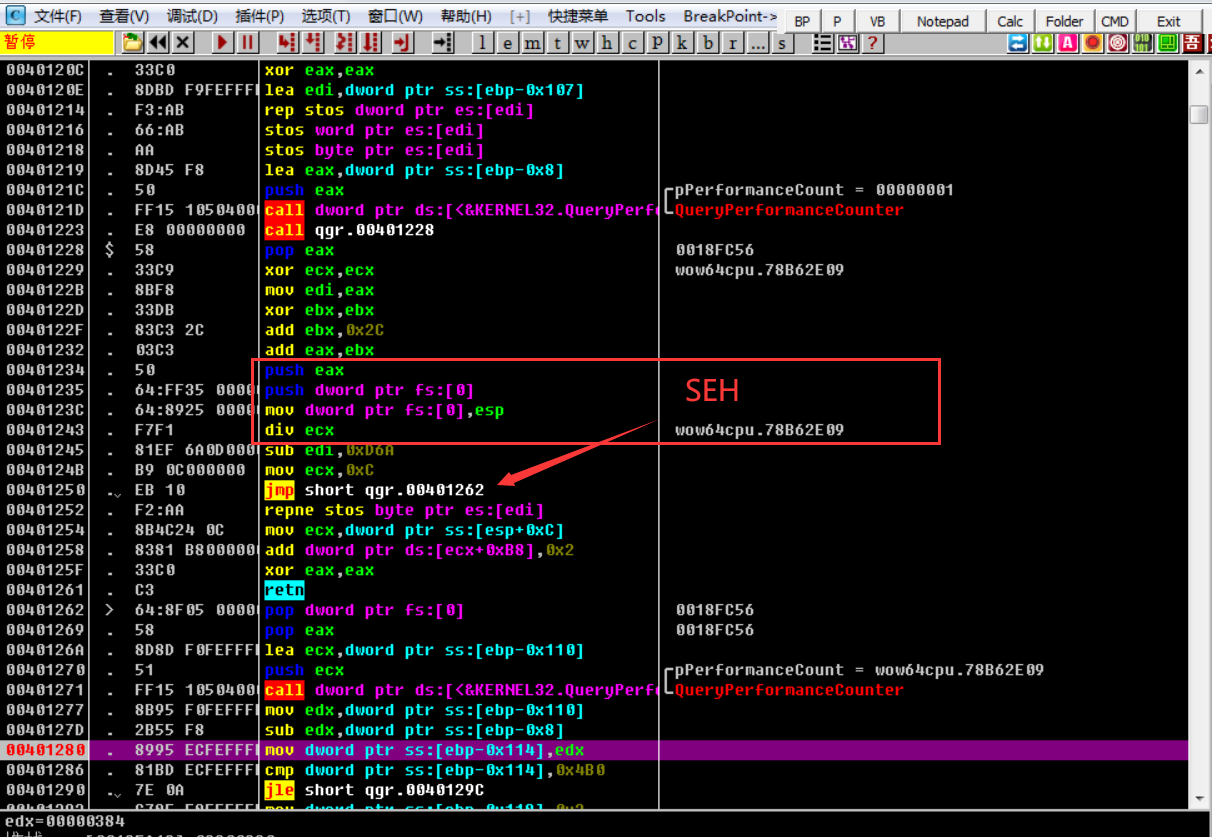Click the Step Over toolbar icon
The width and height of the screenshot is (1212, 837).
coord(313,42)
